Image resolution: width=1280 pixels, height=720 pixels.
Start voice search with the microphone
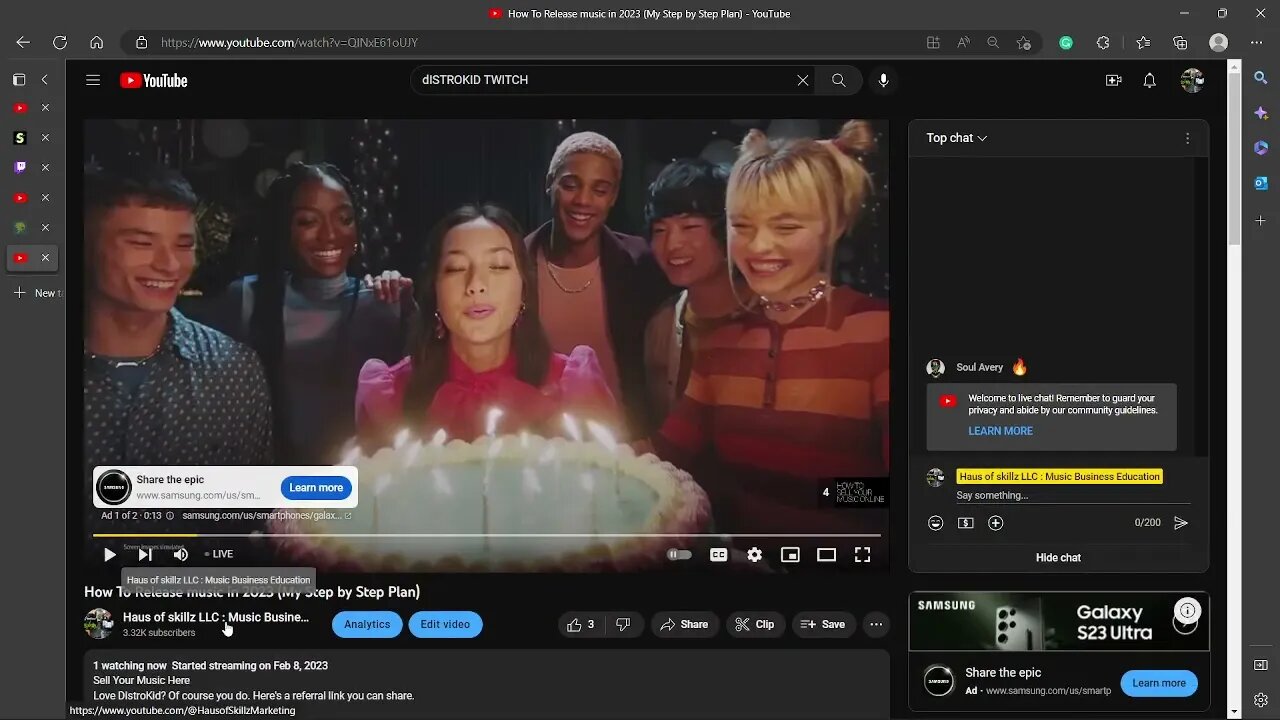point(883,80)
